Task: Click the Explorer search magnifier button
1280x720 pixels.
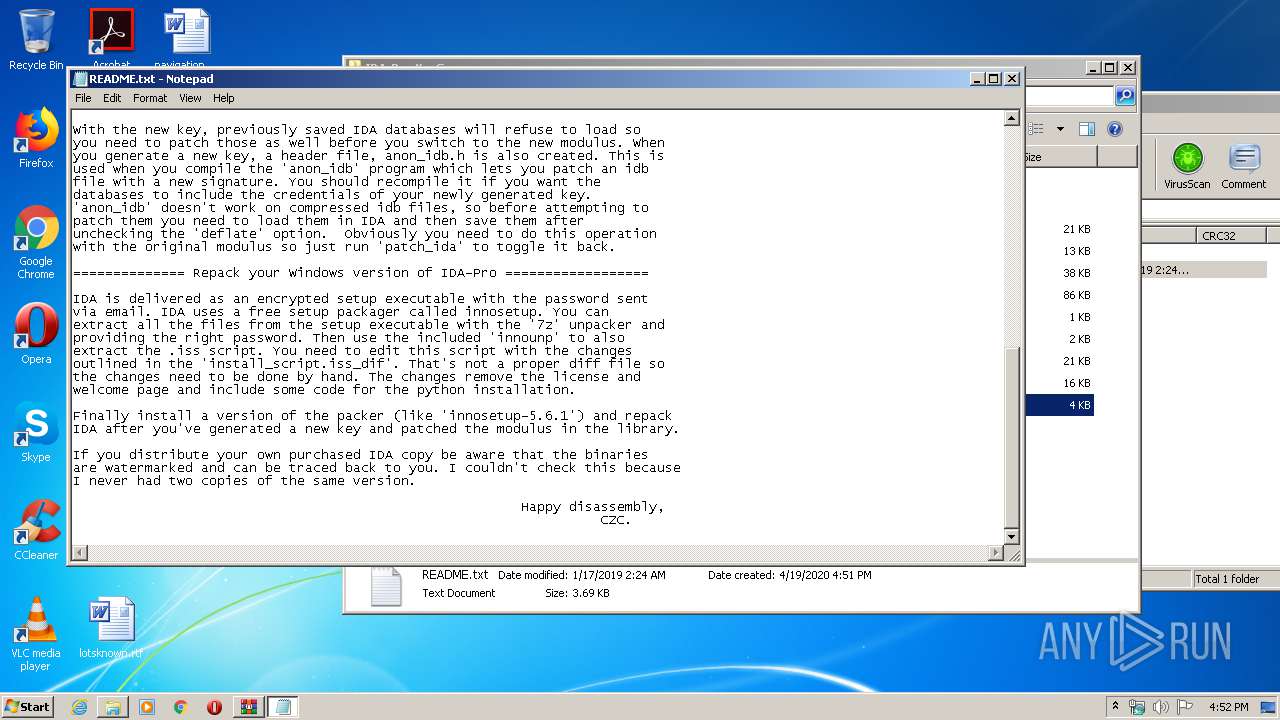Action: (x=1125, y=96)
